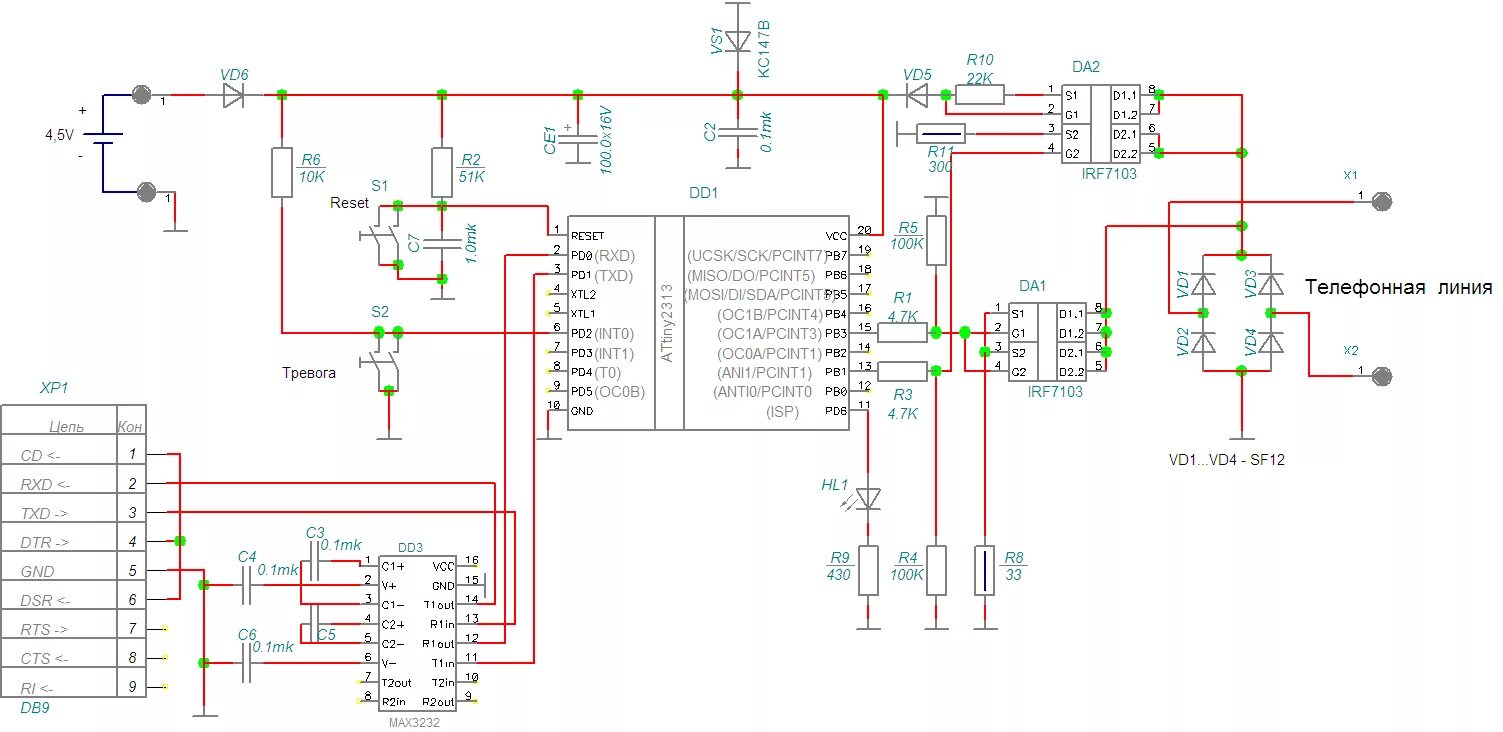Select the X1 line terminal
The width and height of the screenshot is (1503, 732).
pyautogui.click(x=1381, y=201)
